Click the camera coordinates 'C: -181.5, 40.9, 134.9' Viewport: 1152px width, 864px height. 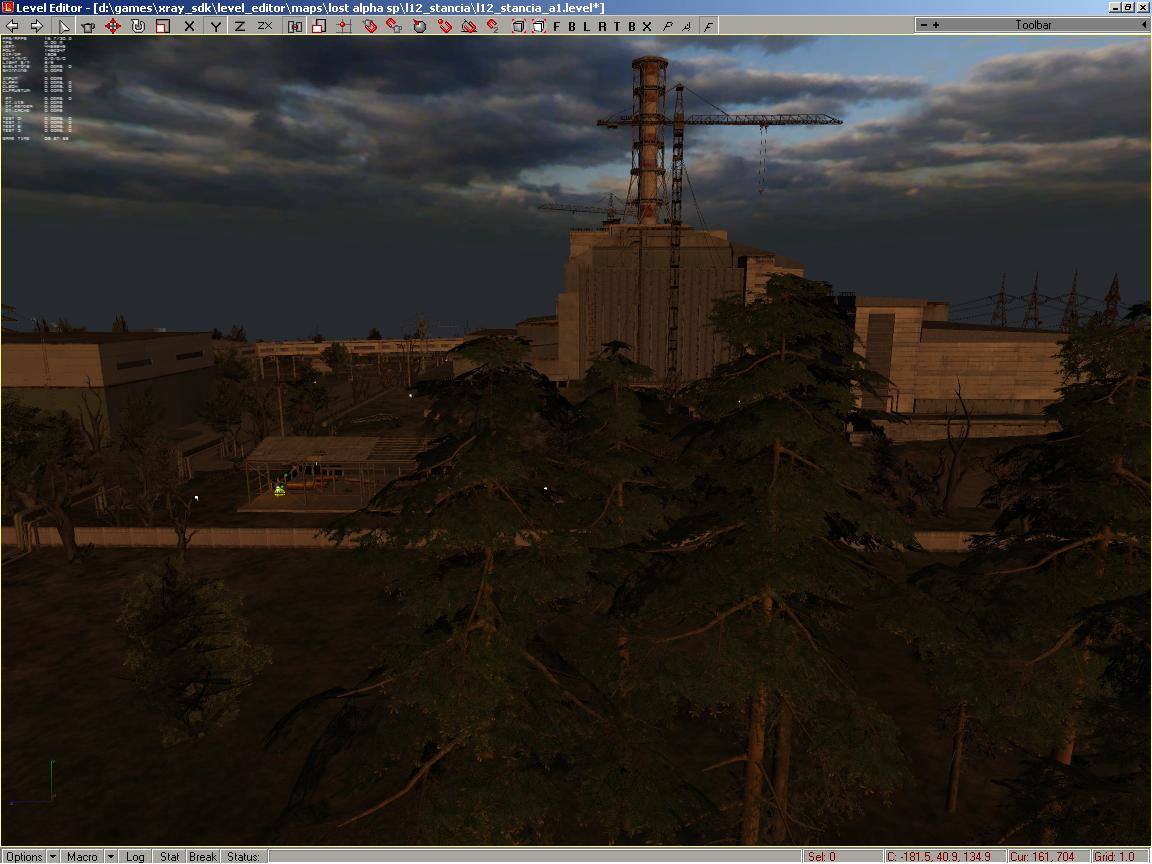pyautogui.click(x=938, y=857)
